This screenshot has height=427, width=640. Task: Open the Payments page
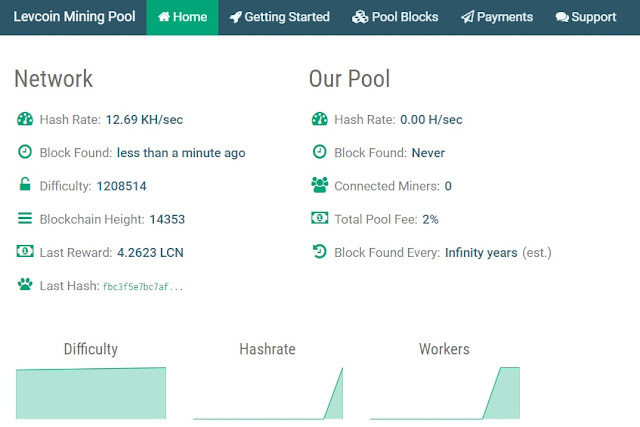tap(497, 17)
